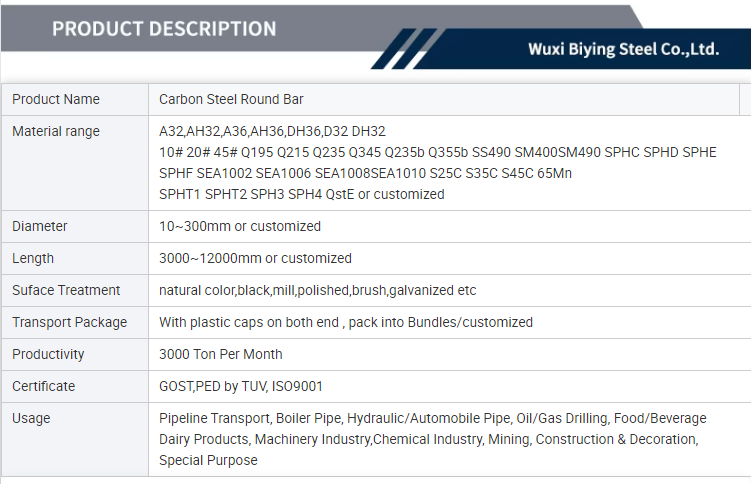Click the 3000~12000mm or customized value
751x484 pixels.
[255, 258]
